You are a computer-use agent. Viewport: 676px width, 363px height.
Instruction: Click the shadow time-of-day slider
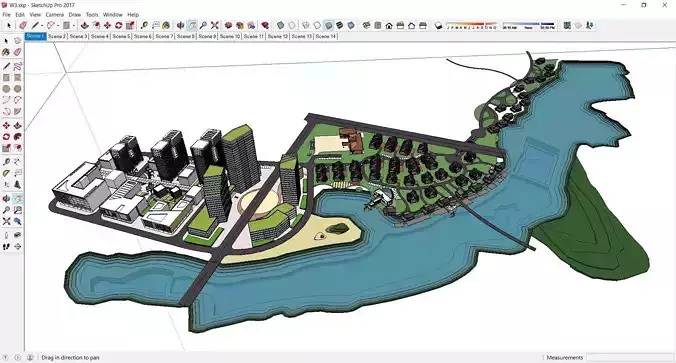click(529, 25)
